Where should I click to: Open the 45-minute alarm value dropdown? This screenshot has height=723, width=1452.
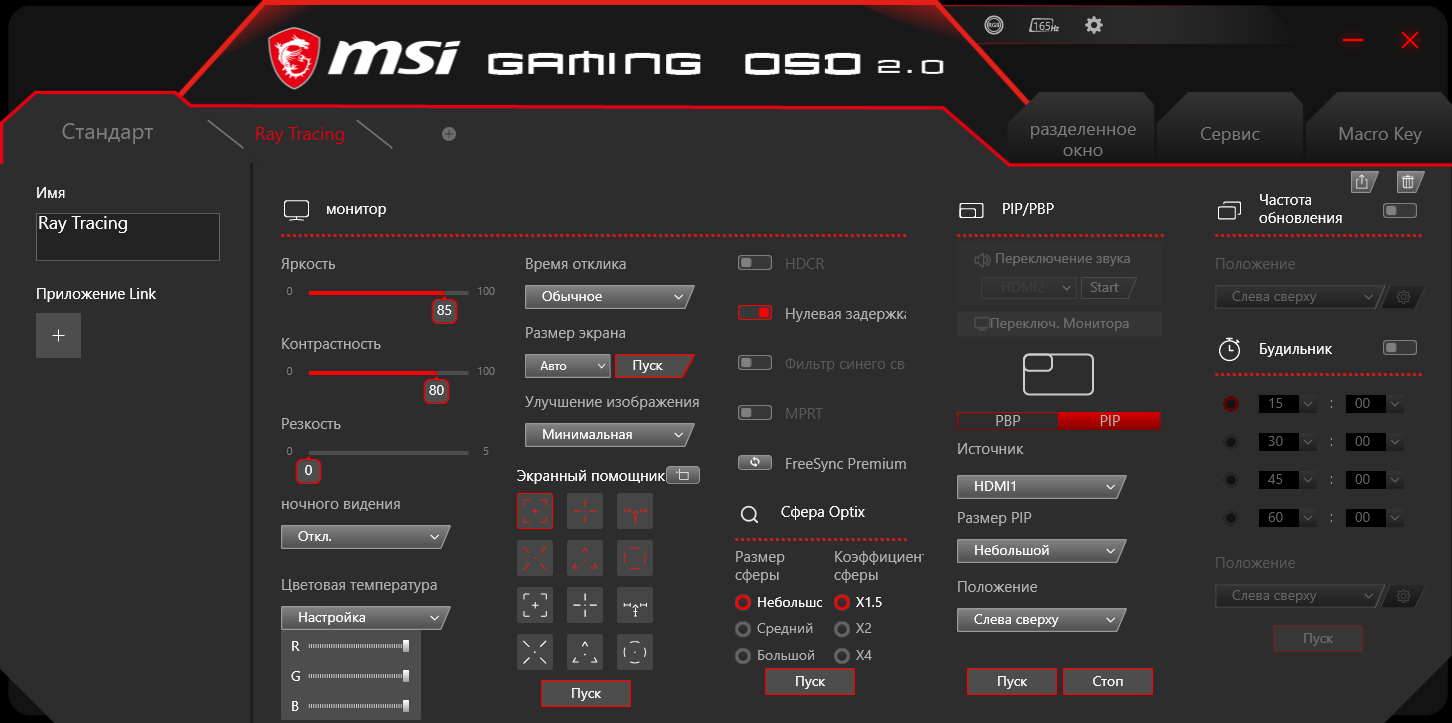pyautogui.click(x=1289, y=480)
